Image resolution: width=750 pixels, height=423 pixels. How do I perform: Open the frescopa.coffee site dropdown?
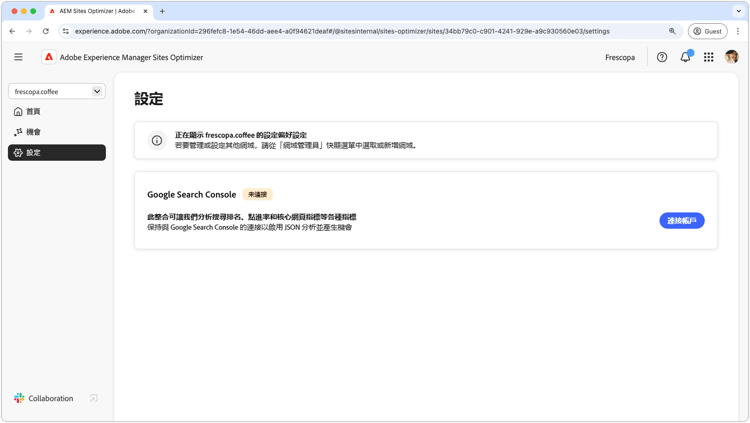[x=57, y=91]
